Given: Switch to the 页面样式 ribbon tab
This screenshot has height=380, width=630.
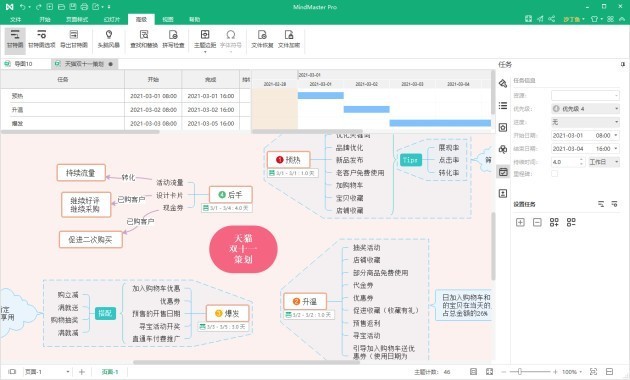Looking at the screenshot, I should 77,19.
